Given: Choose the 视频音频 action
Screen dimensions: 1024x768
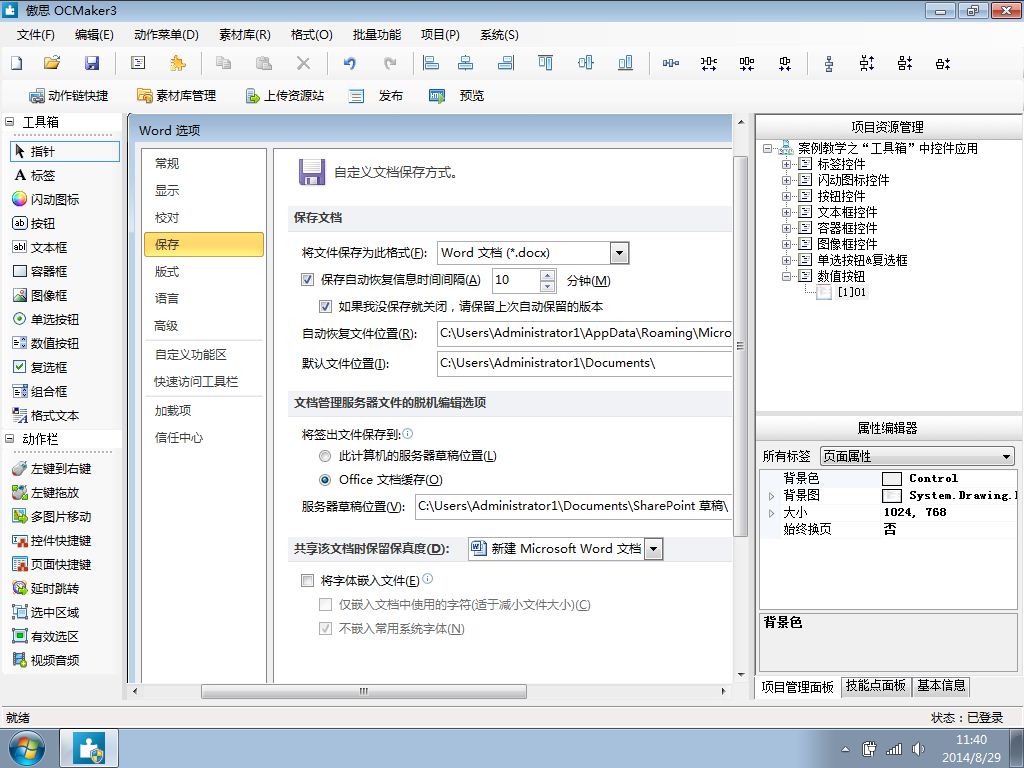Looking at the screenshot, I should click(46, 661).
